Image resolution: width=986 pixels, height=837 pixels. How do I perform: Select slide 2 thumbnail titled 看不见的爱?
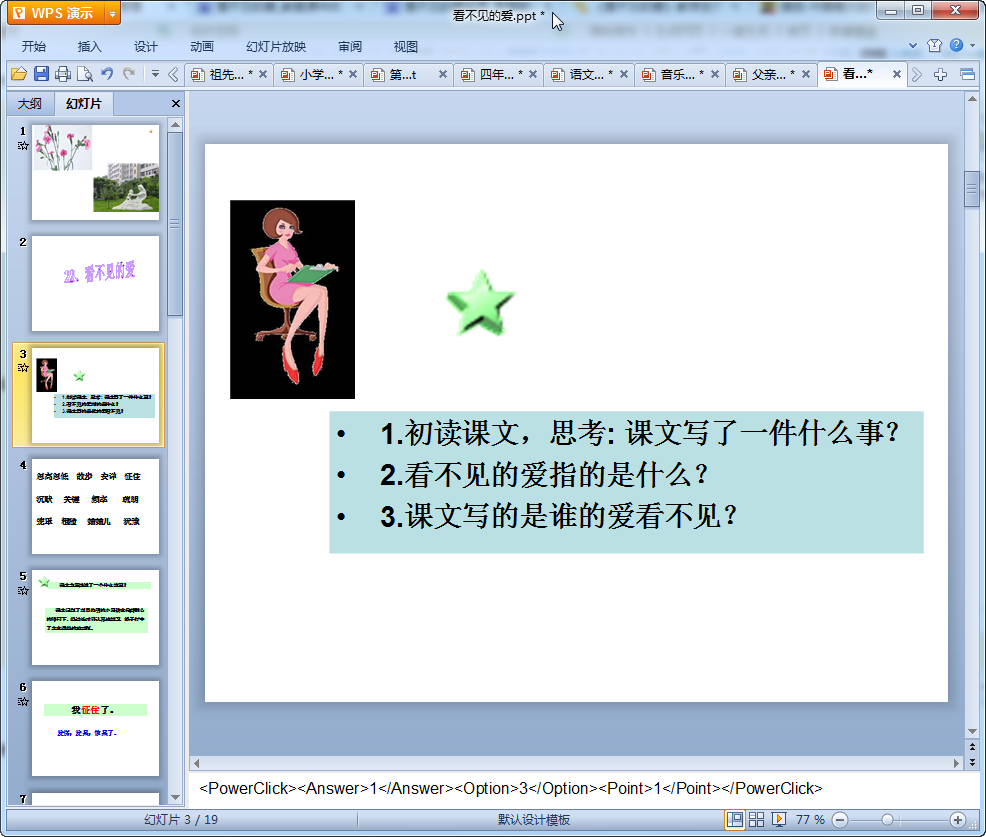tap(96, 284)
